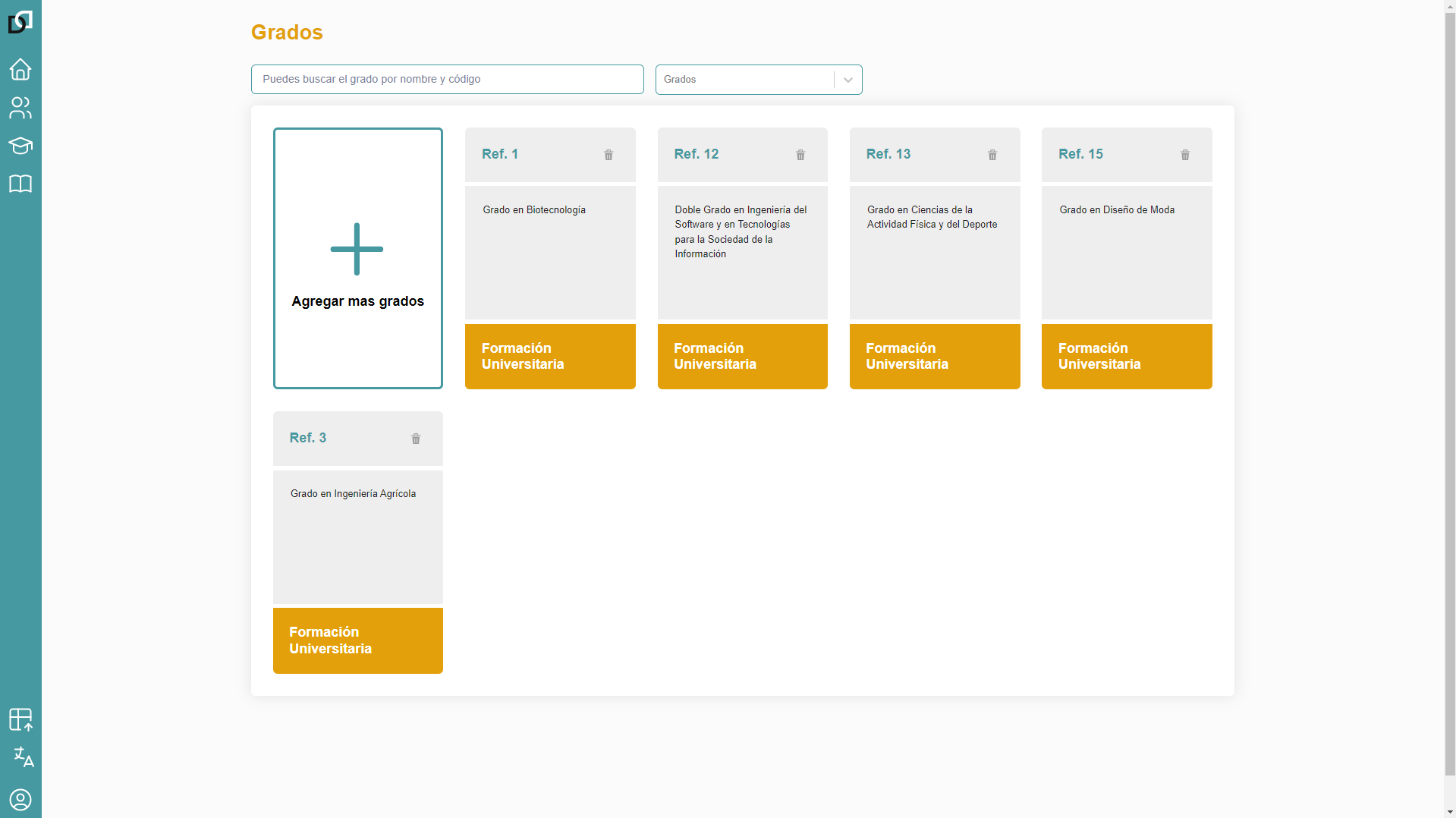Click the language translate icon
The height and width of the screenshot is (818, 1456).
tap(24, 757)
